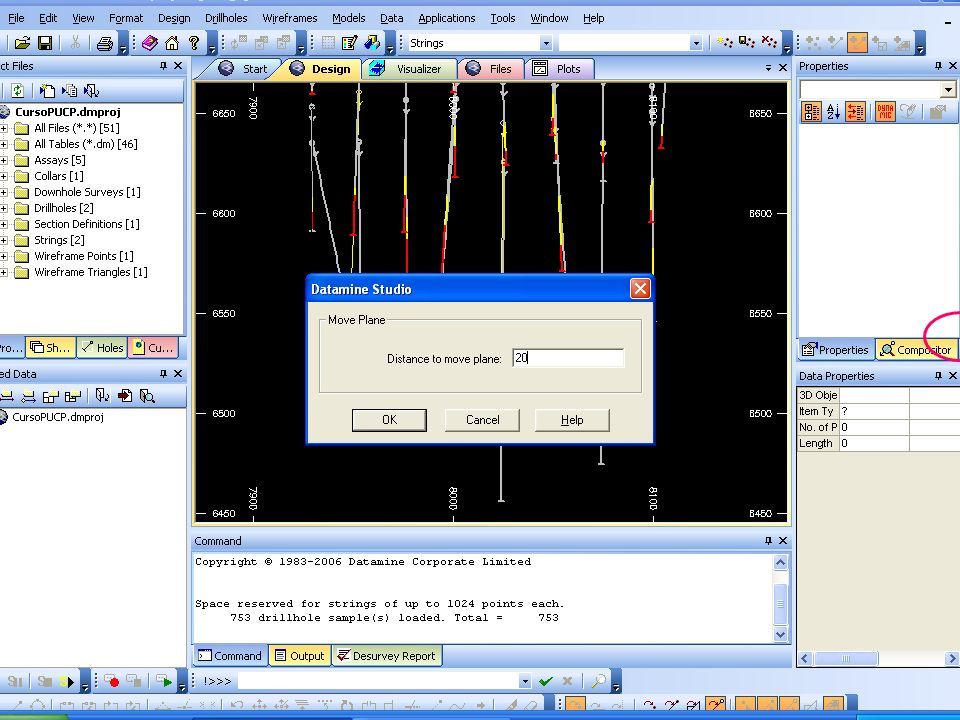Click the command line input field

[377, 681]
